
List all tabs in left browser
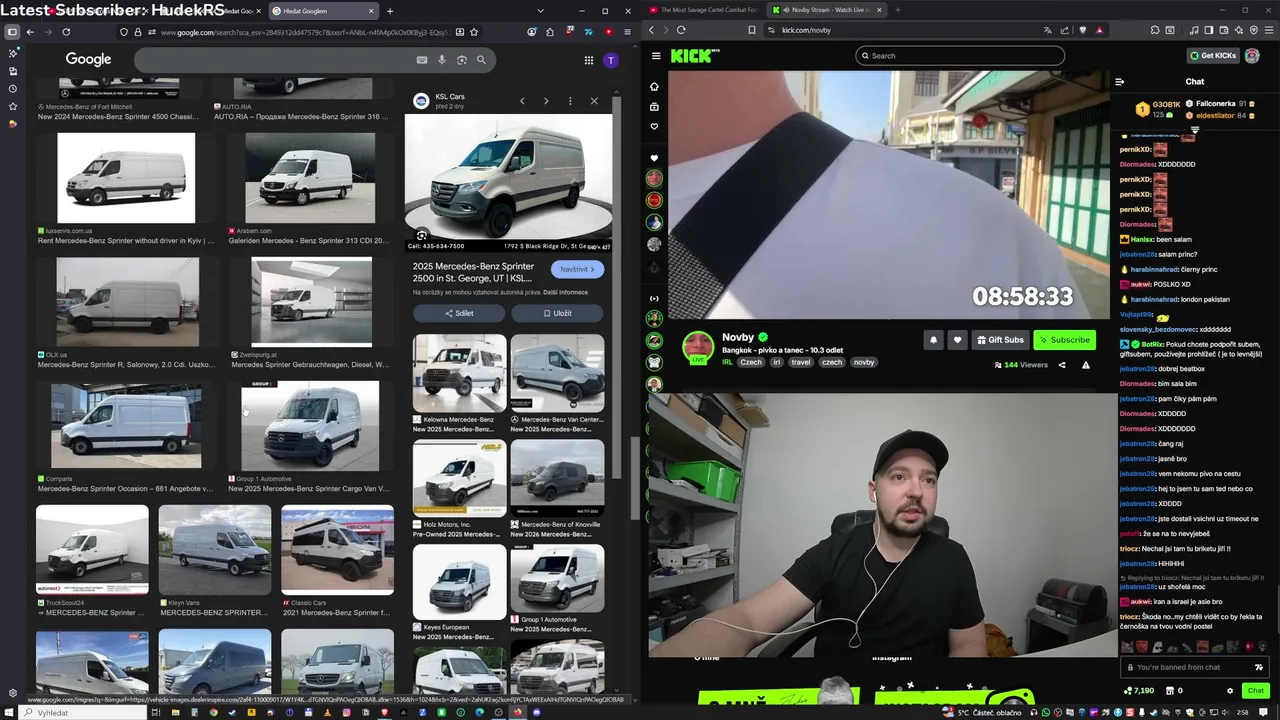pos(541,11)
